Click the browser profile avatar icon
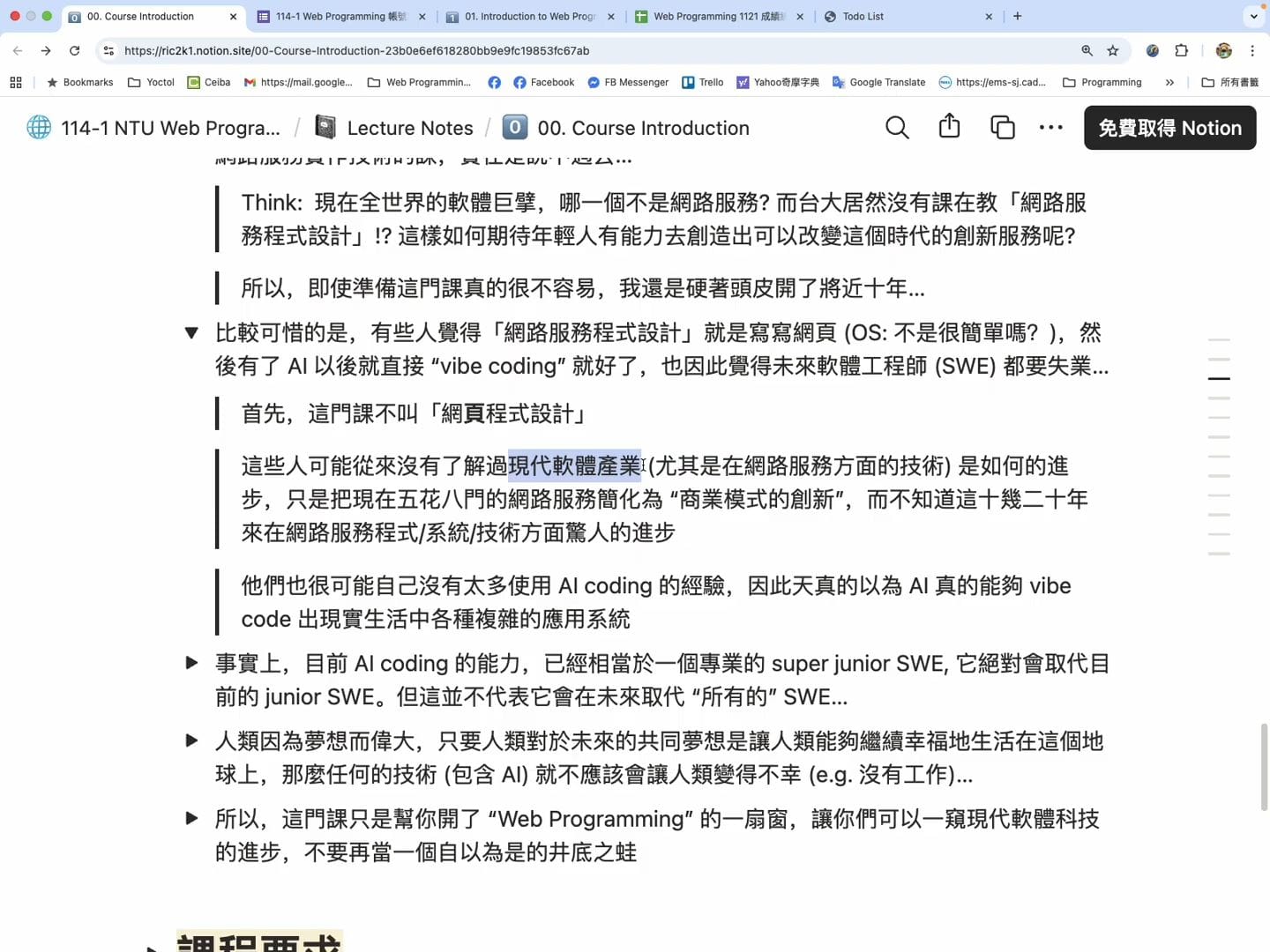Image resolution: width=1270 pixels, height=952 pixels. (1224, 50)
